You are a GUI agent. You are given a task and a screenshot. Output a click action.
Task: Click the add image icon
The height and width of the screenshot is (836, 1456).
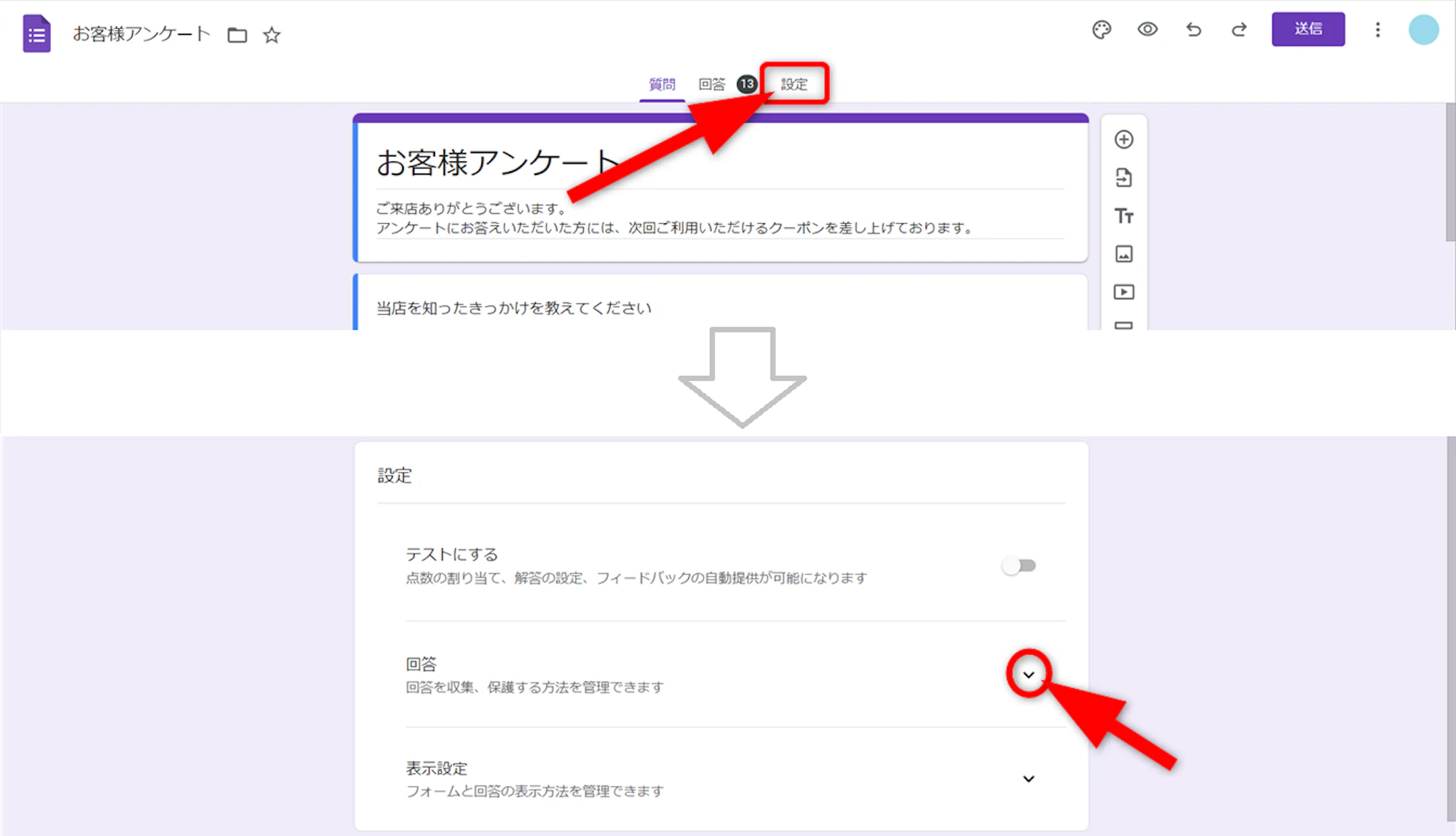coord(1123,254)
